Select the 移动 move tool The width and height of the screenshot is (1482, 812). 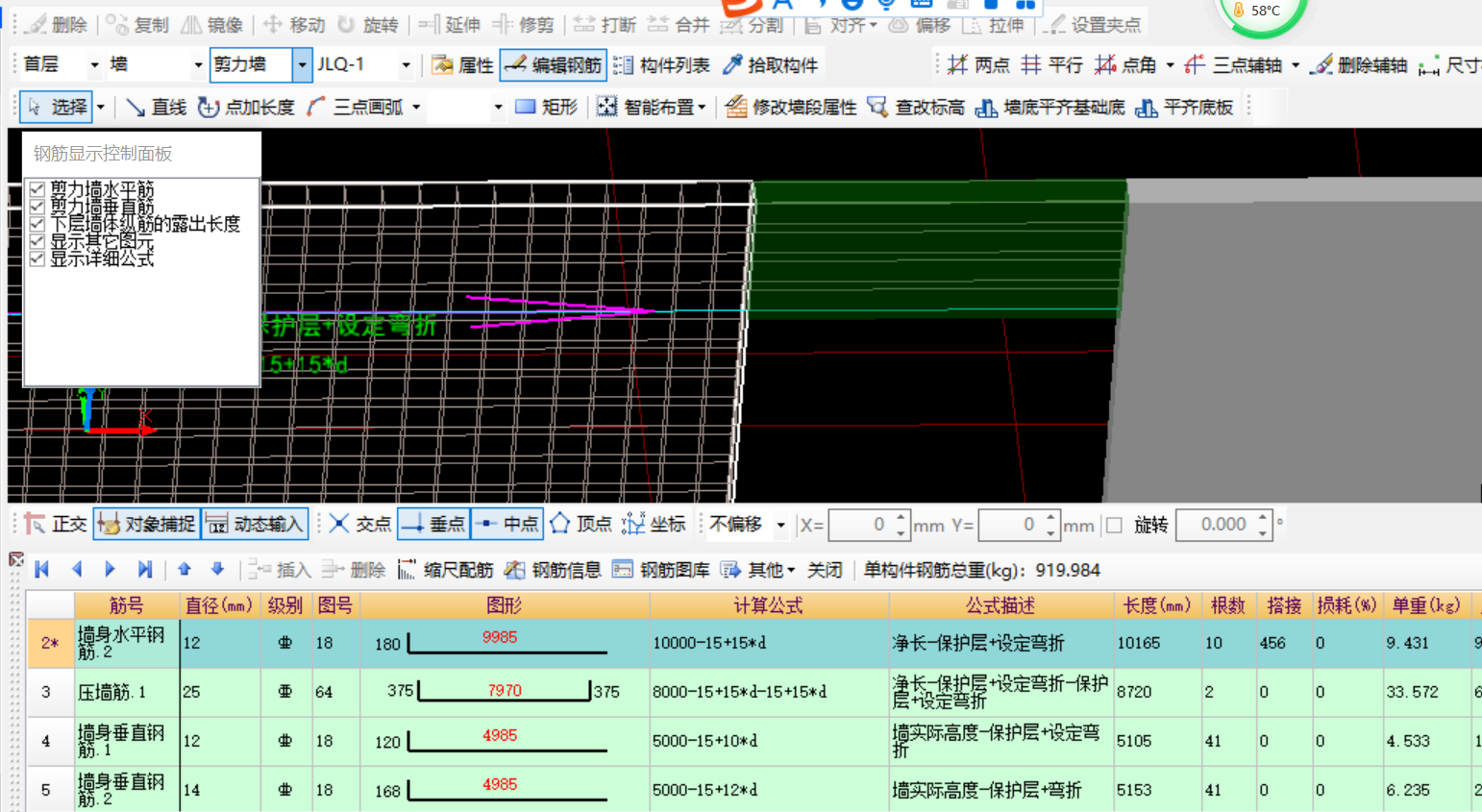294,25
